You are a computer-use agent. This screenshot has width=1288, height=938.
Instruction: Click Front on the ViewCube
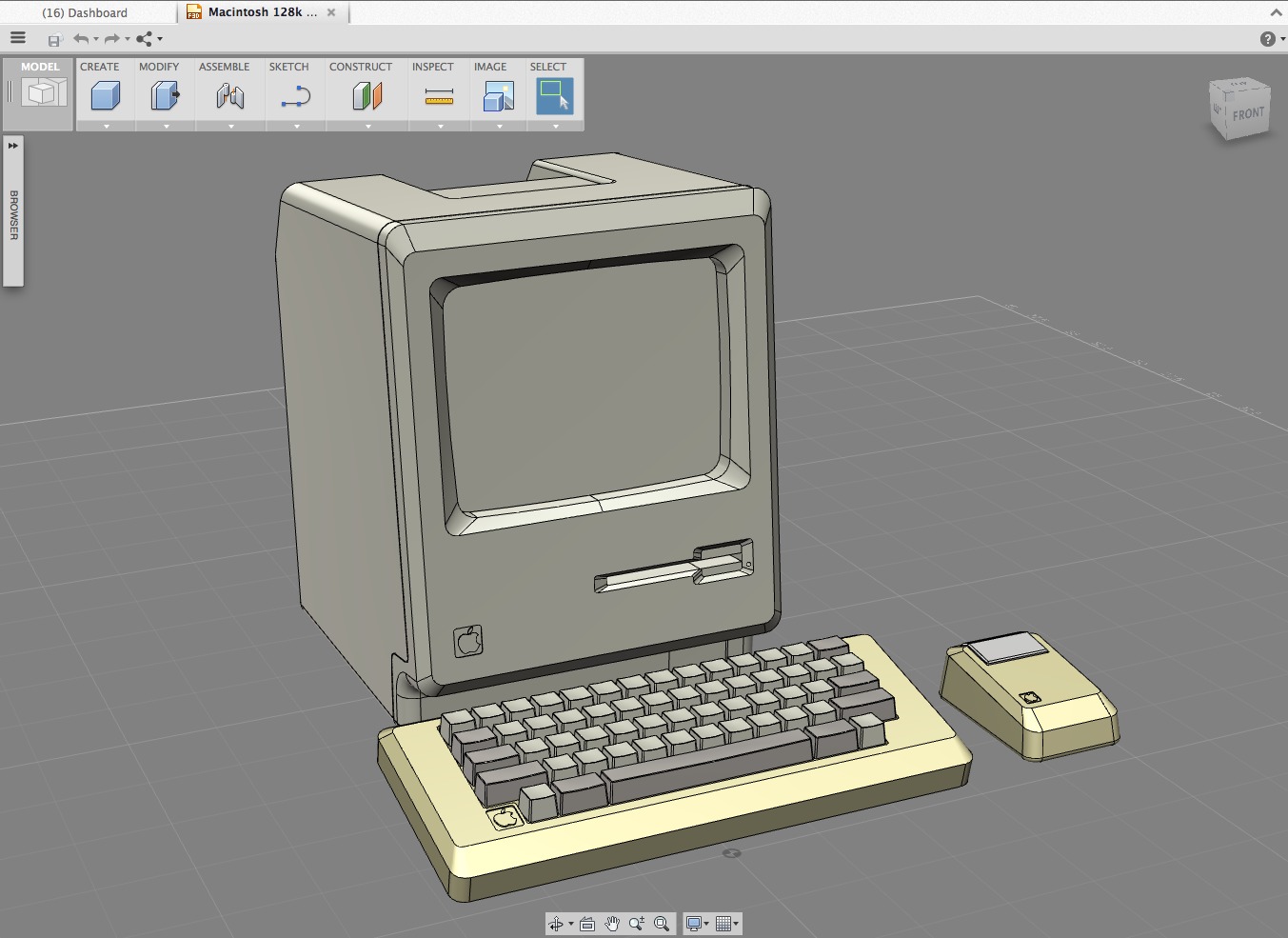tap(1248, 114)
